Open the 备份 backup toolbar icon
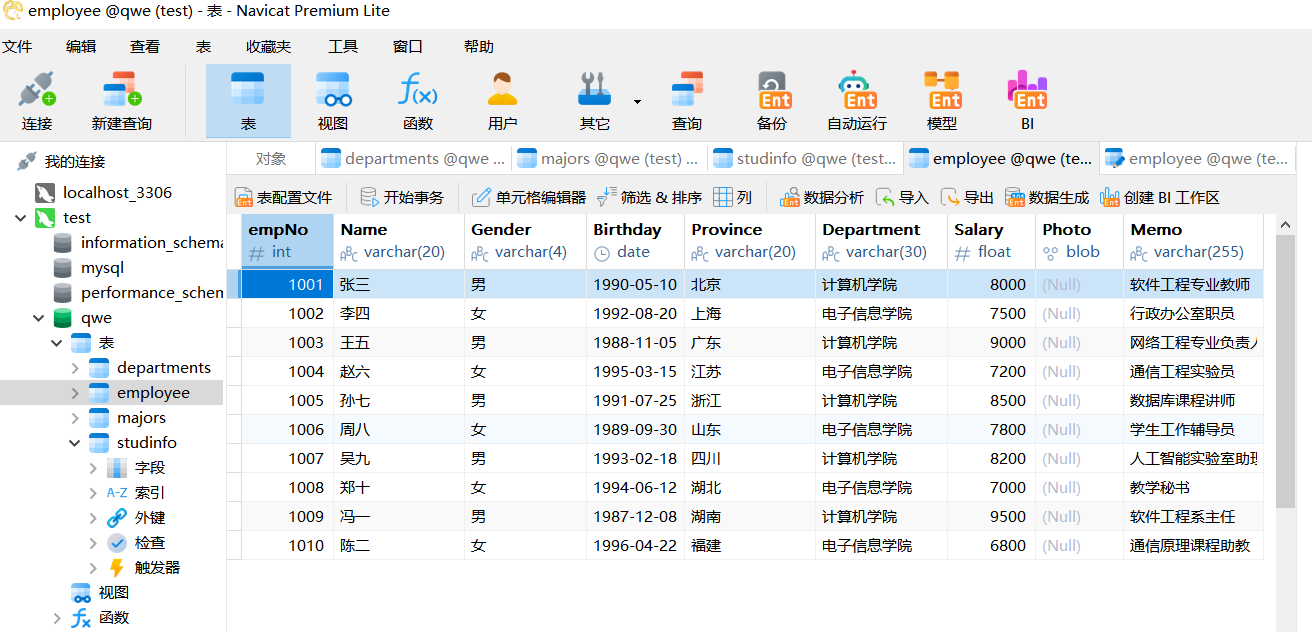The width and height of the screenshot is (1312, 632). tap(772, 101)
